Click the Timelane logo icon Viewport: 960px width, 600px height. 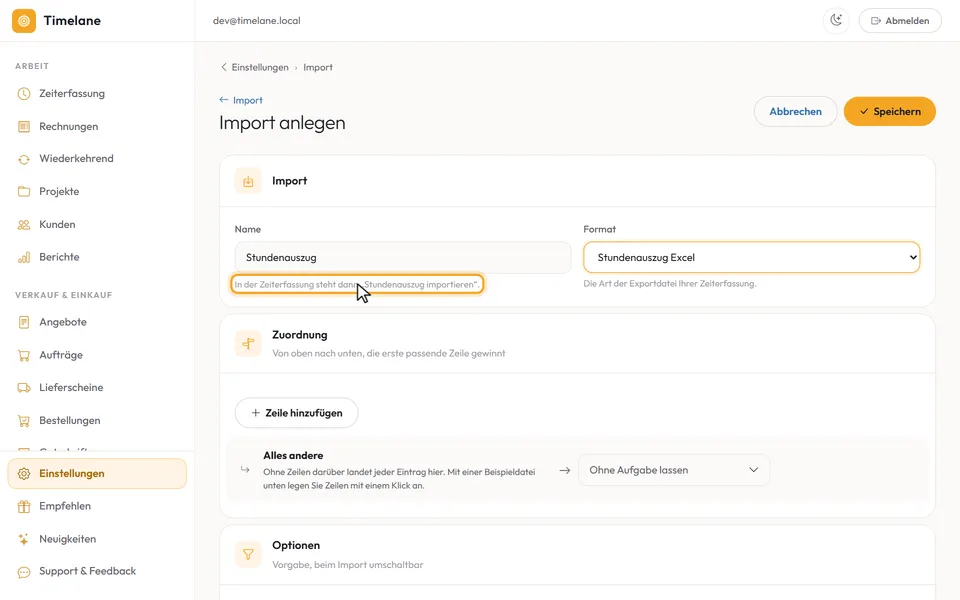click(24, 21)
